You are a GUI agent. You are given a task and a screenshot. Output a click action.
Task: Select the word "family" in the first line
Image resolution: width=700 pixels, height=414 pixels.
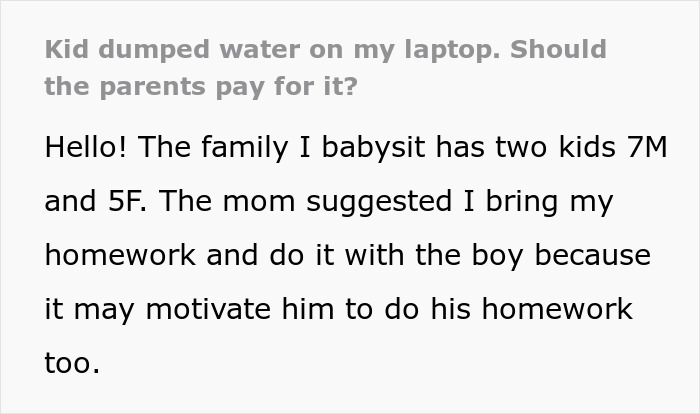click(245, 148)
